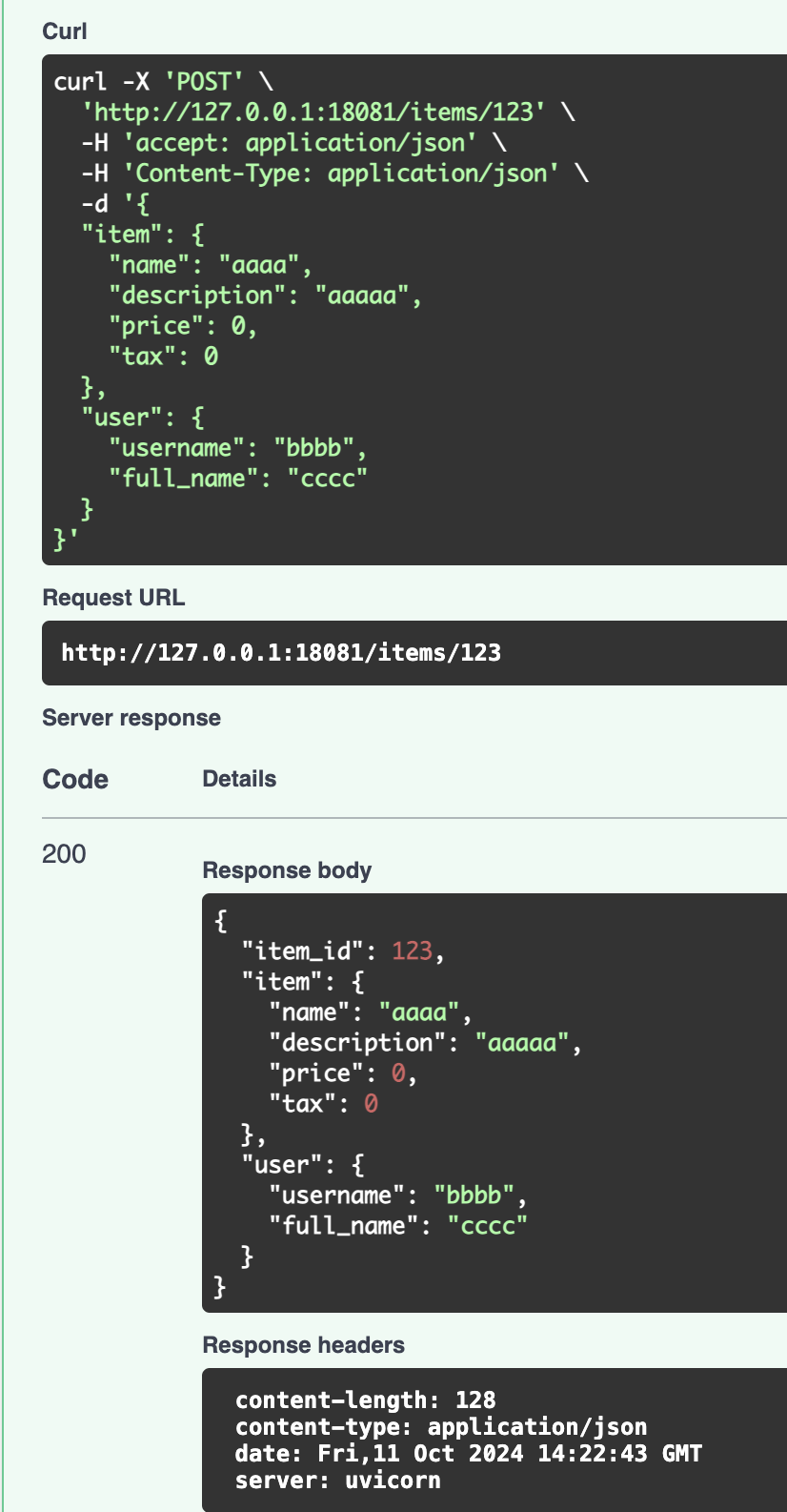Click the curl -X 'POST' command line
Screen dimensions: 787x1512
coord(163,82)
